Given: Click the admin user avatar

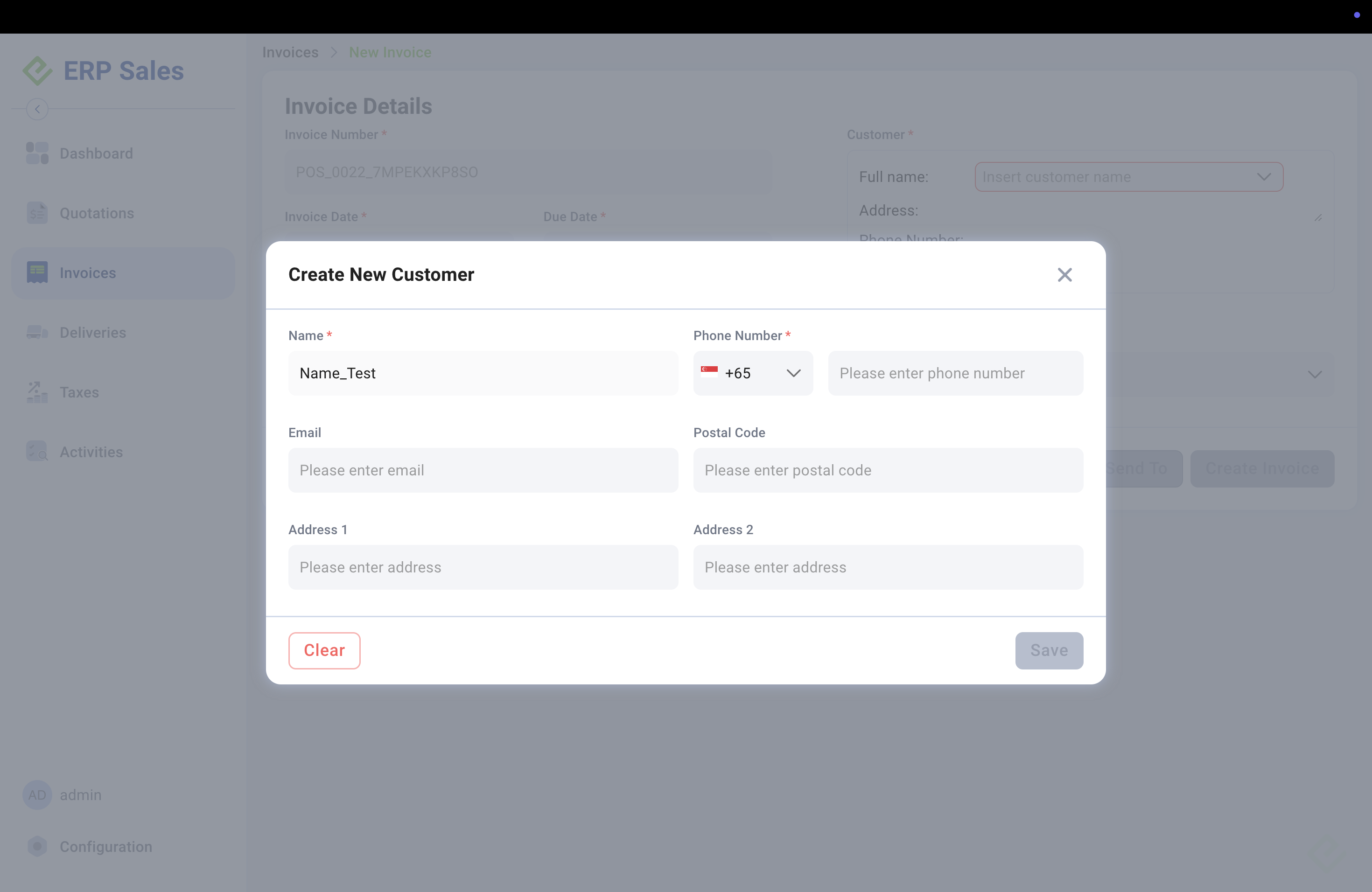Looking at the screenshot, I should [x=37, y=795].
